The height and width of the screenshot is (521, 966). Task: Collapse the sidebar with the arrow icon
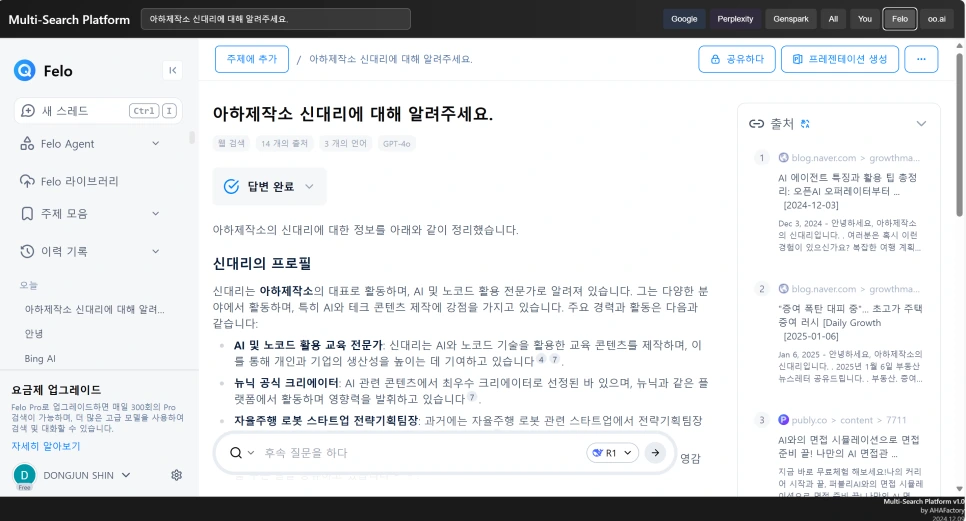(172, 70)
